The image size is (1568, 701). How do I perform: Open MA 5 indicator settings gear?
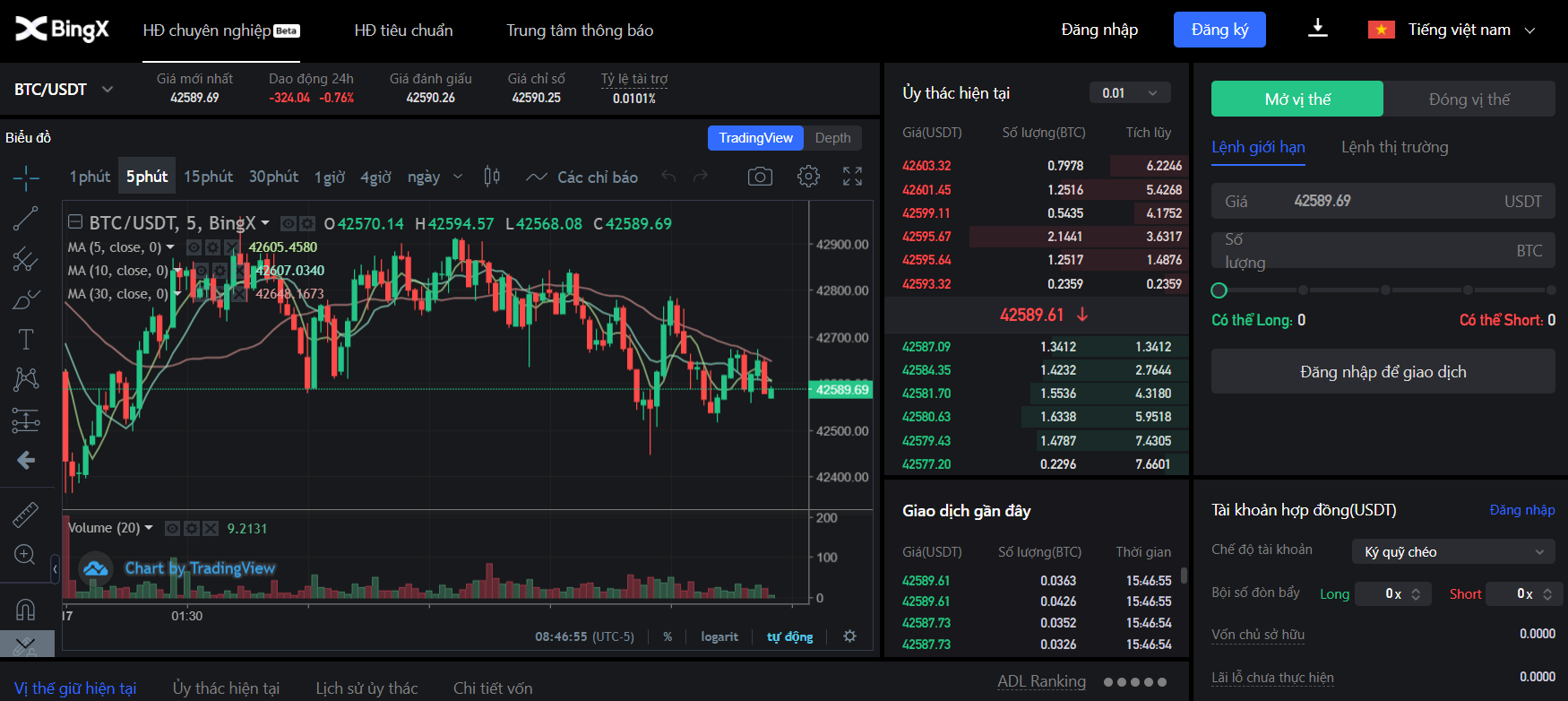click(212, 247)
